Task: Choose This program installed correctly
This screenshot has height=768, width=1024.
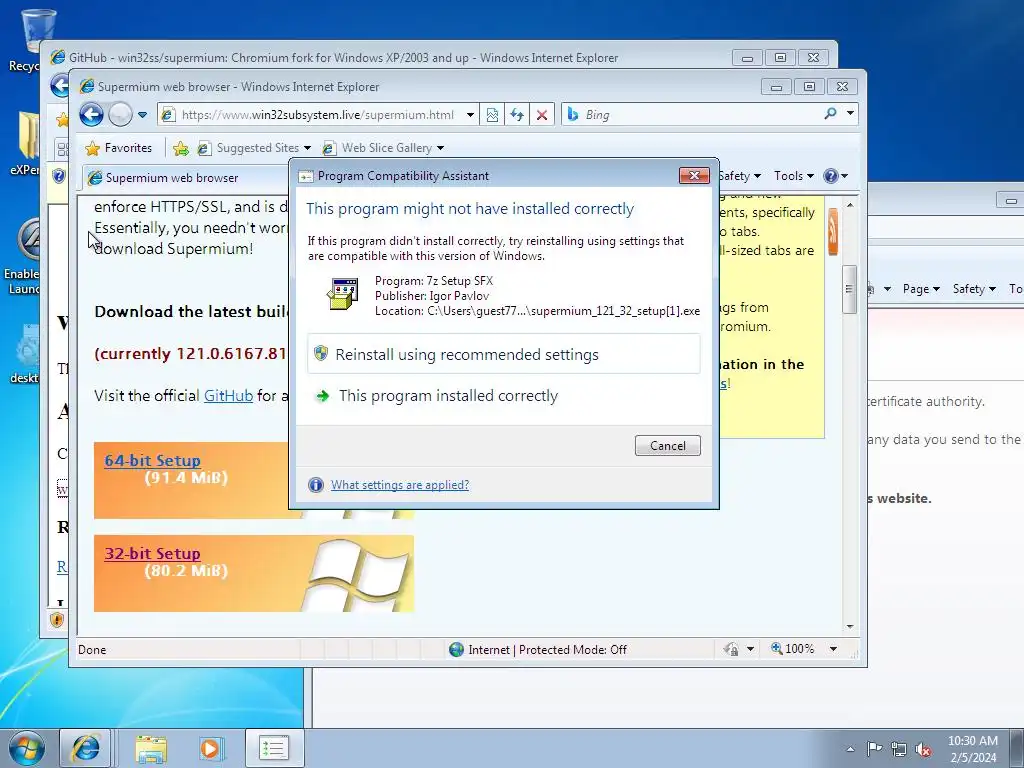Action: tap(504, 396)
